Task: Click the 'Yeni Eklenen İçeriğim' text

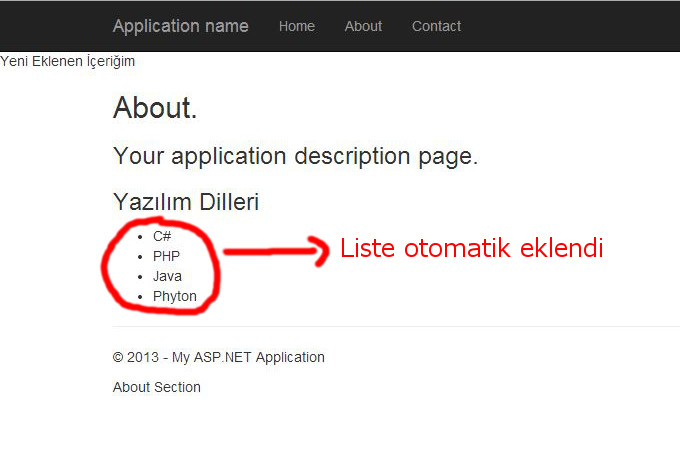Action: 67,61
